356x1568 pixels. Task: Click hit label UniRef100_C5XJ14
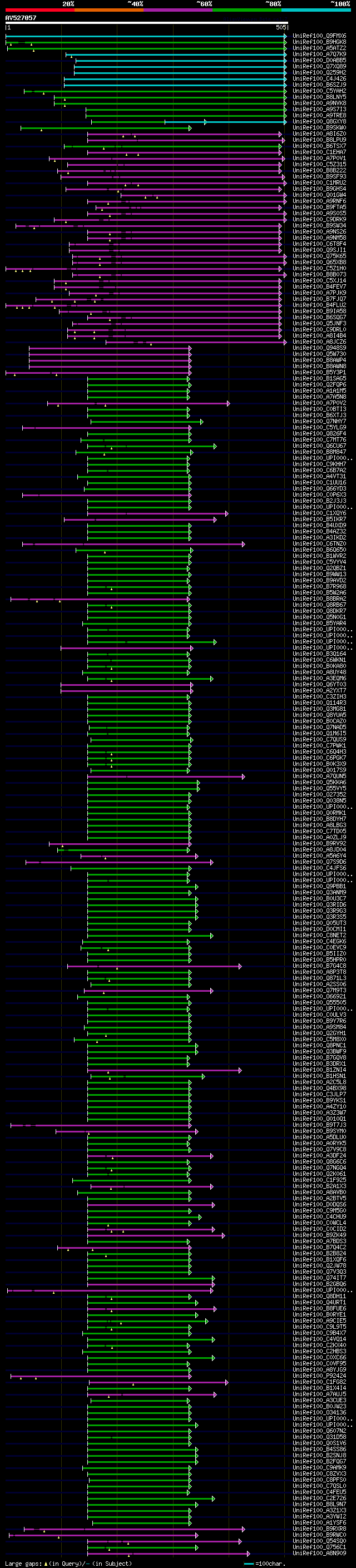point(319,280)
